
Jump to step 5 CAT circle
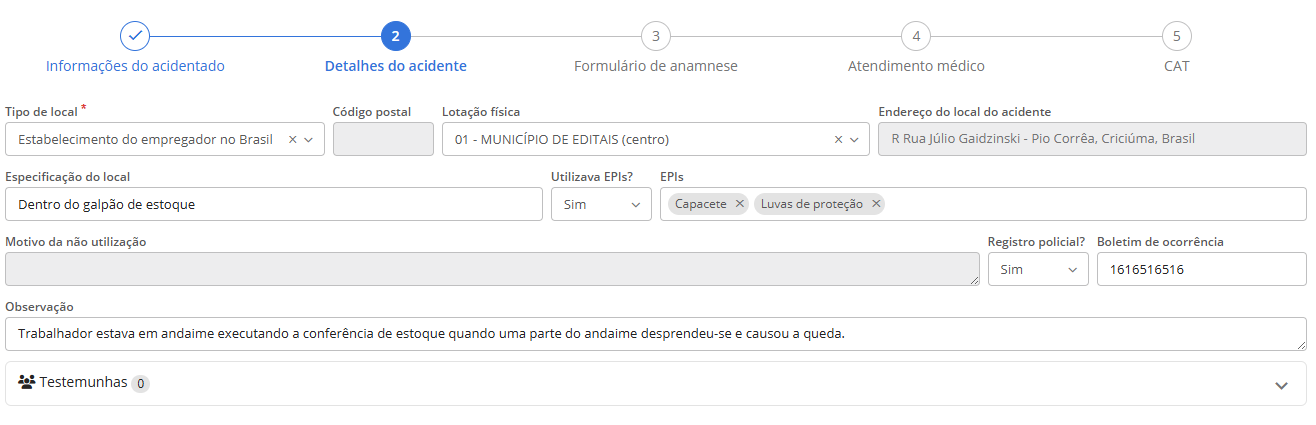coord(1176,36)
